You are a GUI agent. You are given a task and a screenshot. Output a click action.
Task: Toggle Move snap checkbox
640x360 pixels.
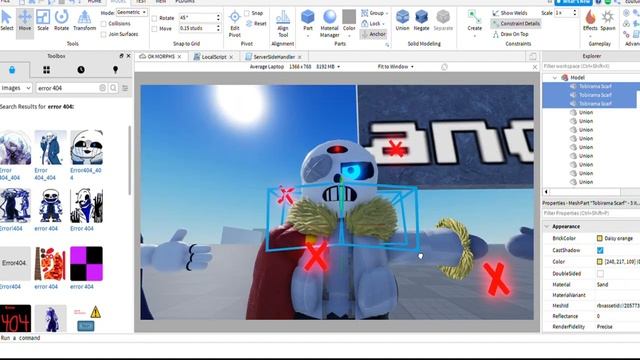pyautogui.click(x=154, y=29)
